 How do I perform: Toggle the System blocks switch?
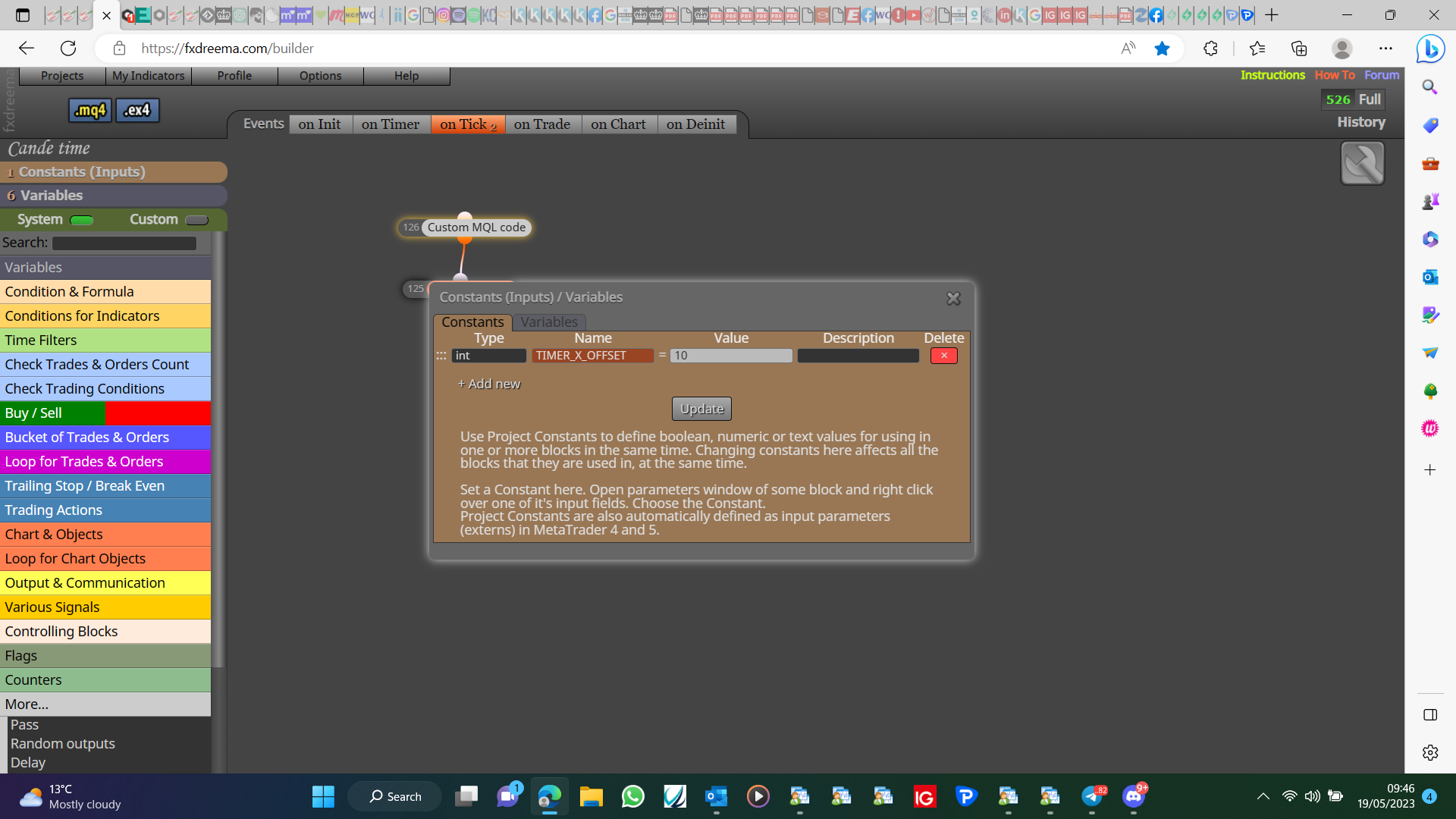(82, 220)
